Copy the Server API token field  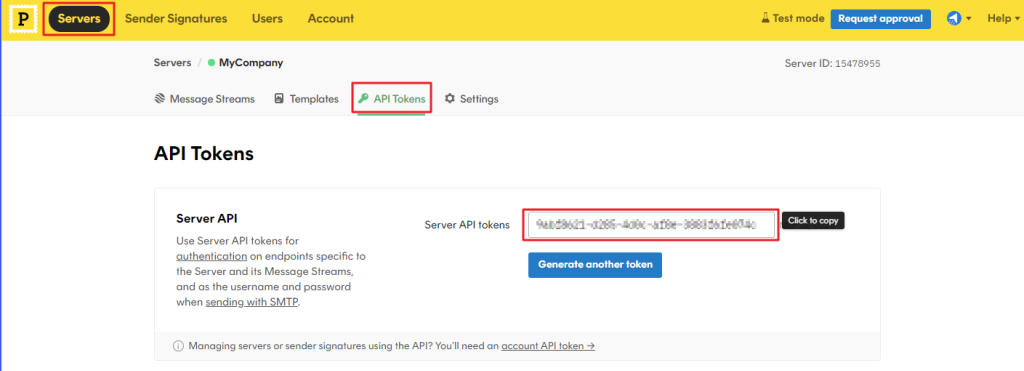coord(651,225)
